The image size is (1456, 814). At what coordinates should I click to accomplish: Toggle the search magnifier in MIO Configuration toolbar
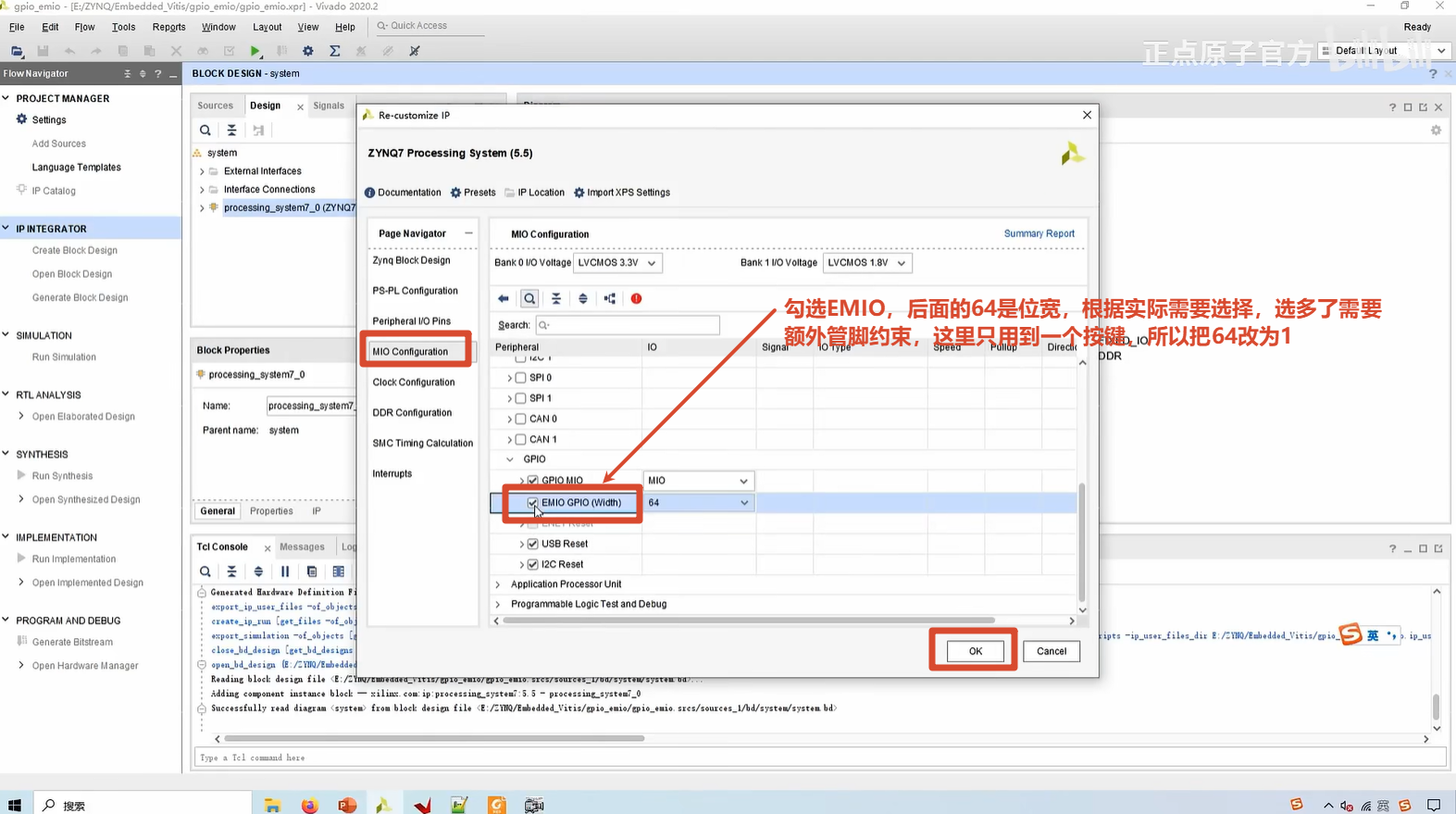[529, 299]
